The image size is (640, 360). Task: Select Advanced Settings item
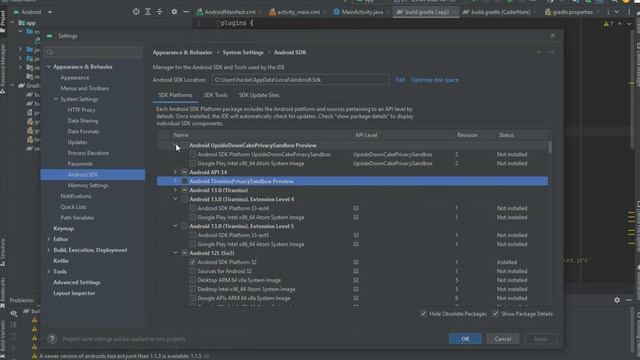[x=77, y=282]
